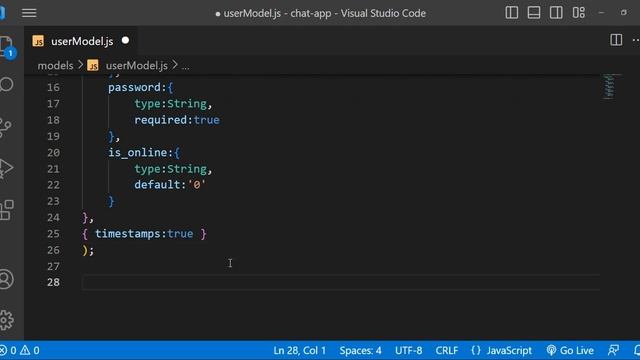
Task: Click line number 16 in gutter
Action: (x=53, y=87)
